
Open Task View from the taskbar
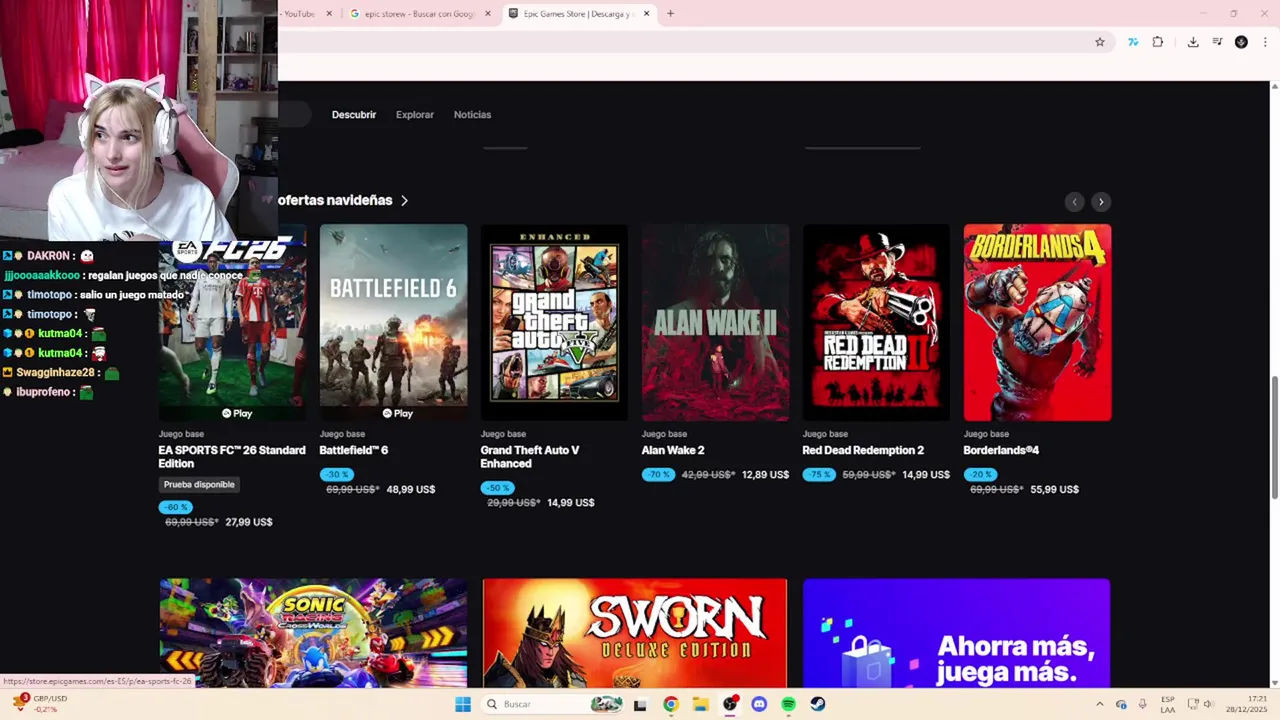(640, 704)
